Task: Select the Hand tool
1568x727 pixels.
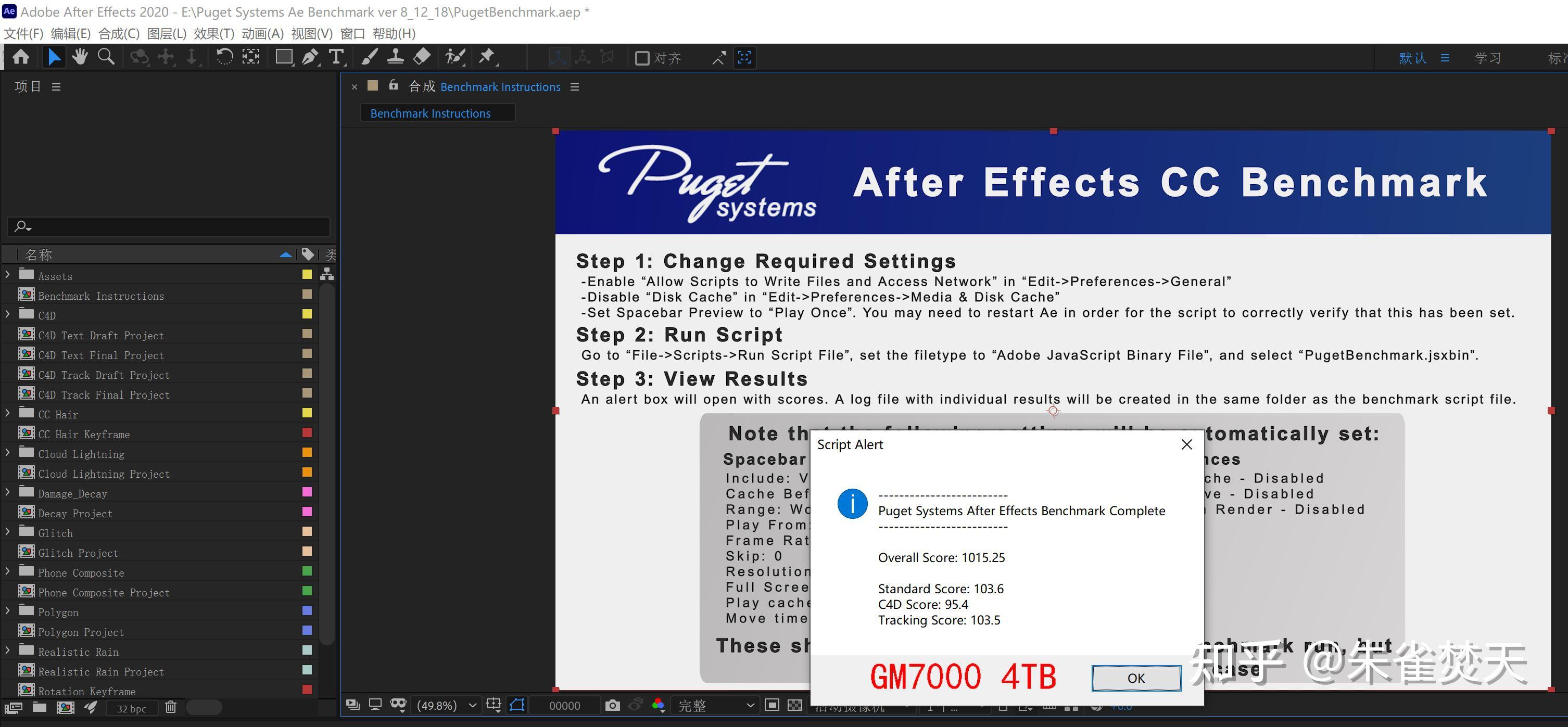Action: pyautogui.click(x=80, y=57)
